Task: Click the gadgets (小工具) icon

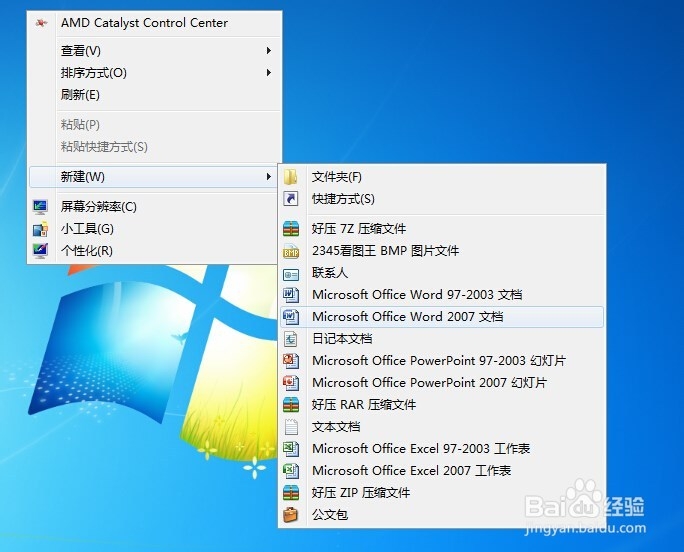Action: (40, 229)
